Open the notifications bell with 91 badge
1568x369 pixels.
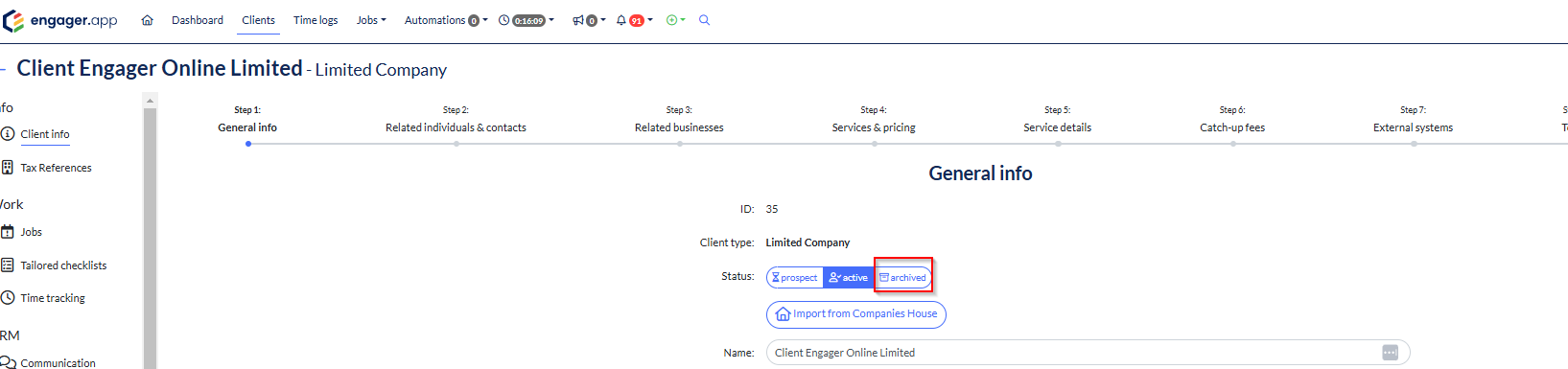point(634,20)
